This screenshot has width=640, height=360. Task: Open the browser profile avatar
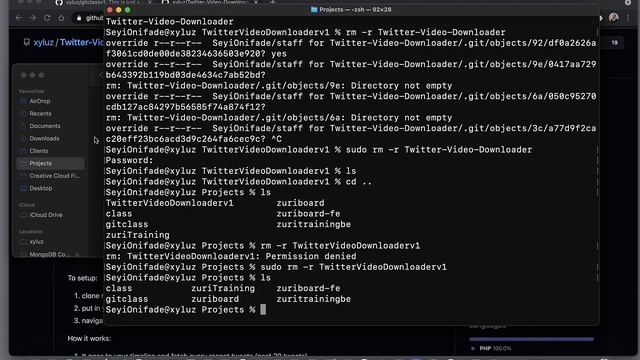pyautogui.click(x=613, y=18)
